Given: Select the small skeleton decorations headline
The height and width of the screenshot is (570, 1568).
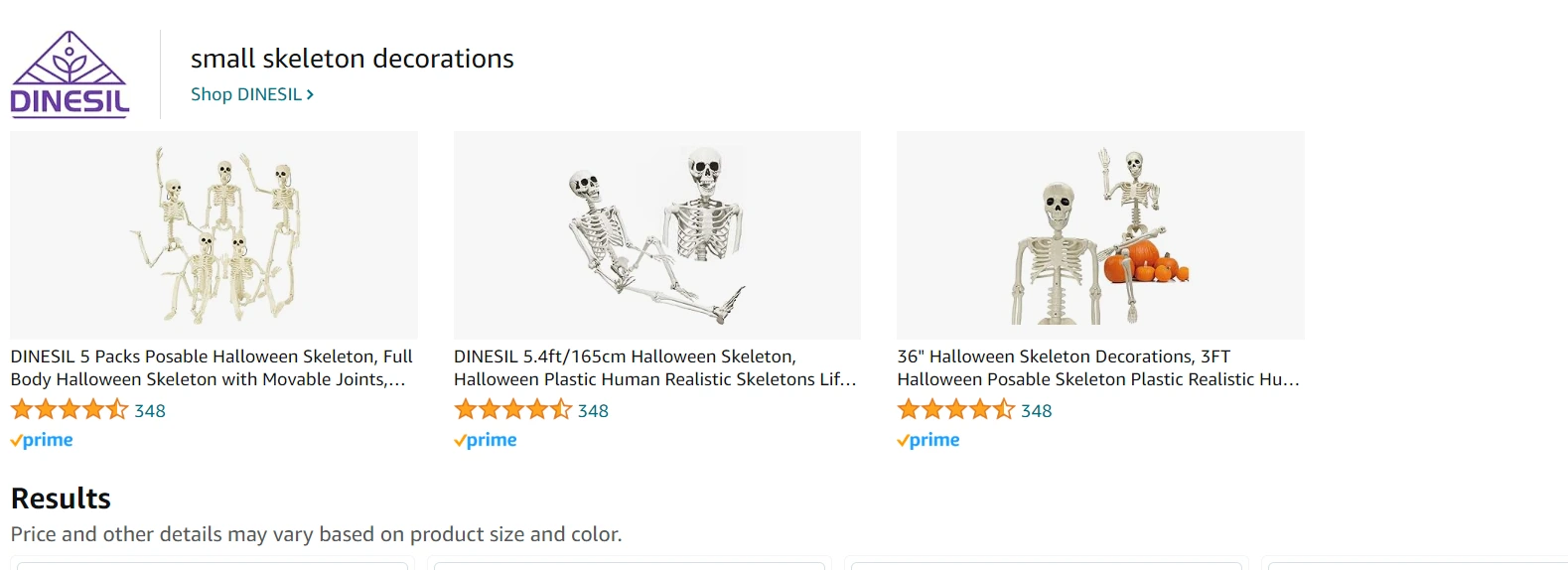Looking at the screenshot, I should click(352, 59).
